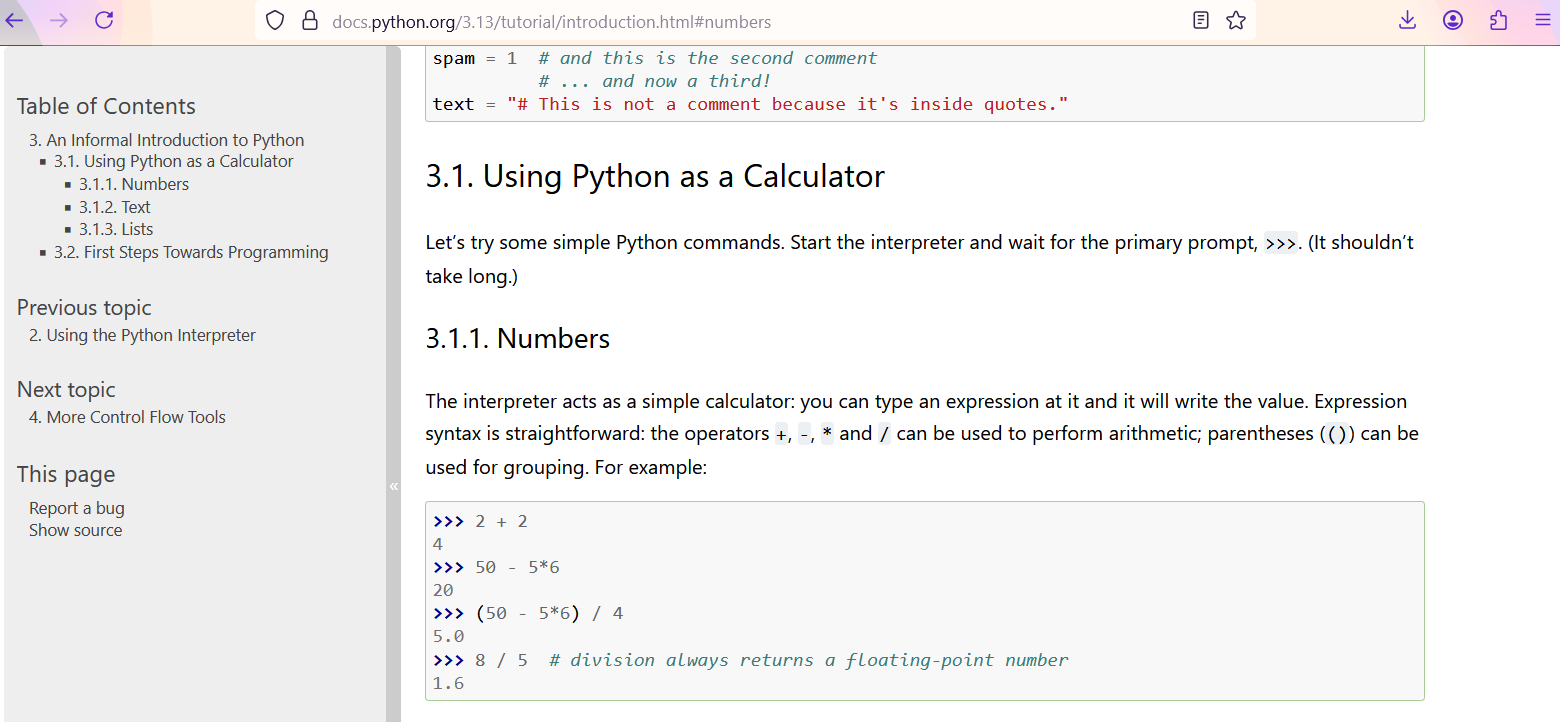
Task: Jump to '3.1.2. Text' in contents
Action: (x=115, y=207)
